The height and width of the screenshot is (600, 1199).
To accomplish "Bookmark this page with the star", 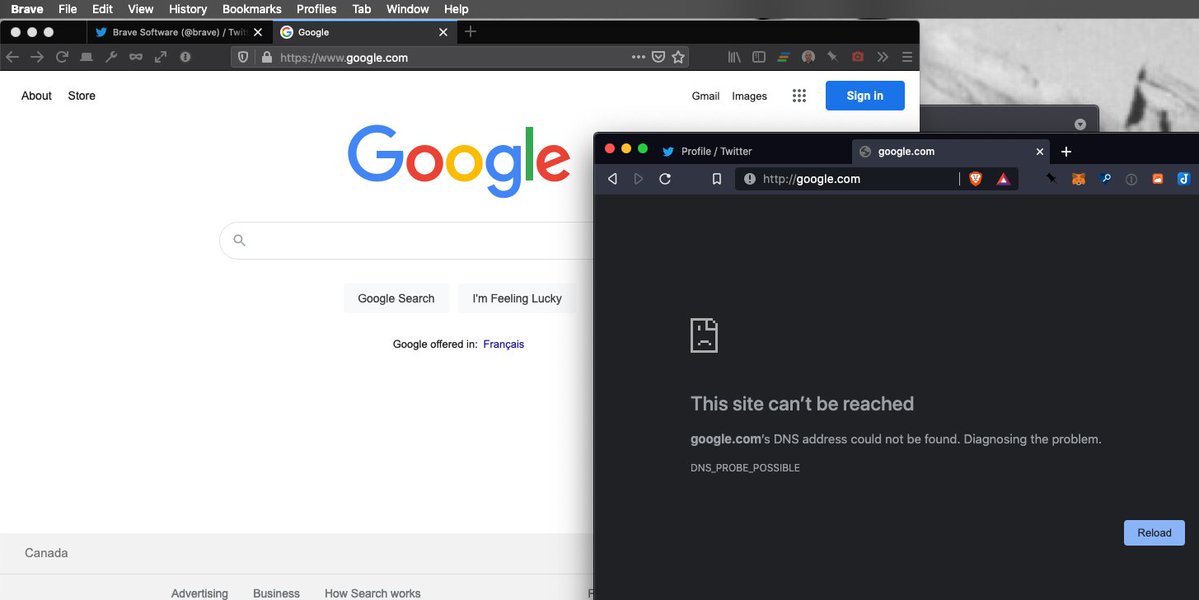I will coord(678,57).
